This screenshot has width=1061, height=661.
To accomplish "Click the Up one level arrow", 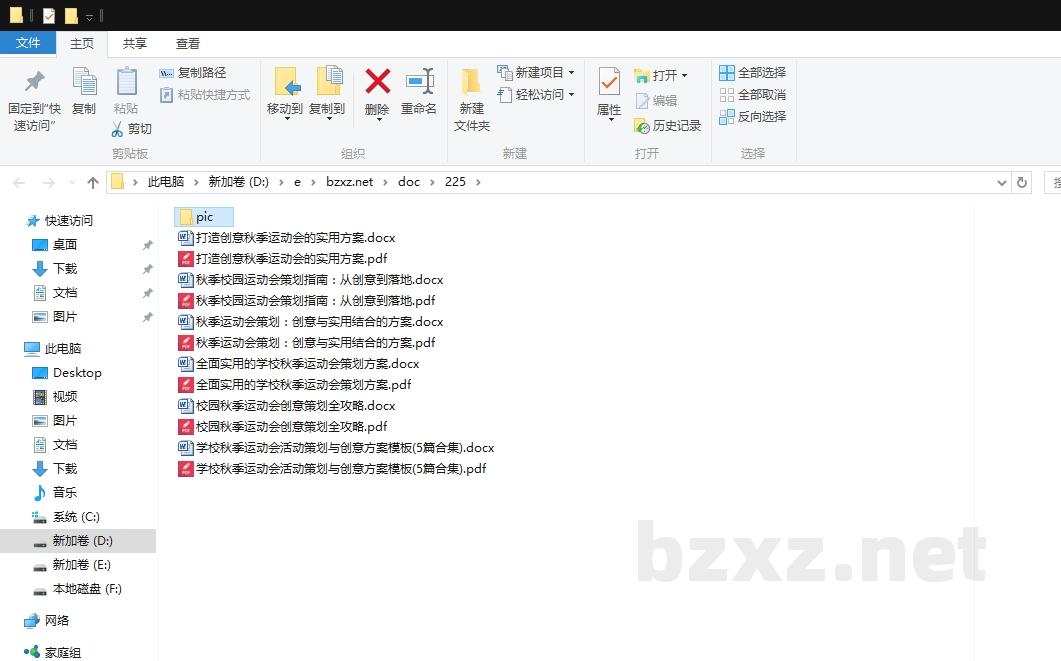I will 93,182.
